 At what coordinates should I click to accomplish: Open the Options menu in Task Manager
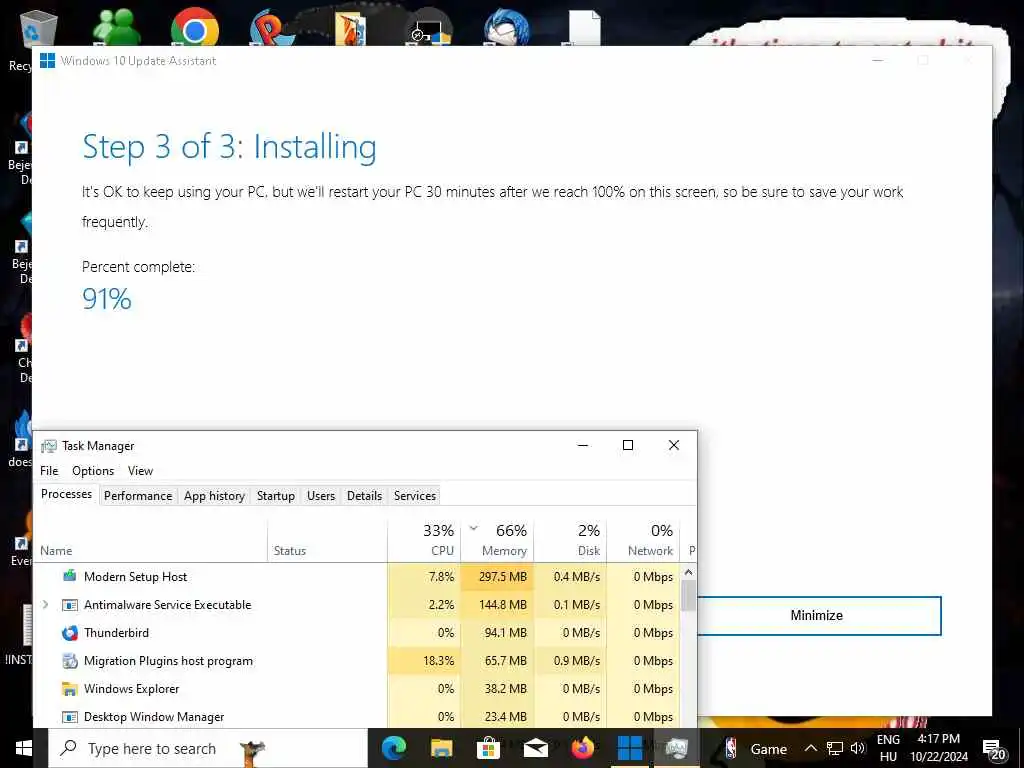tap(93, 471)
